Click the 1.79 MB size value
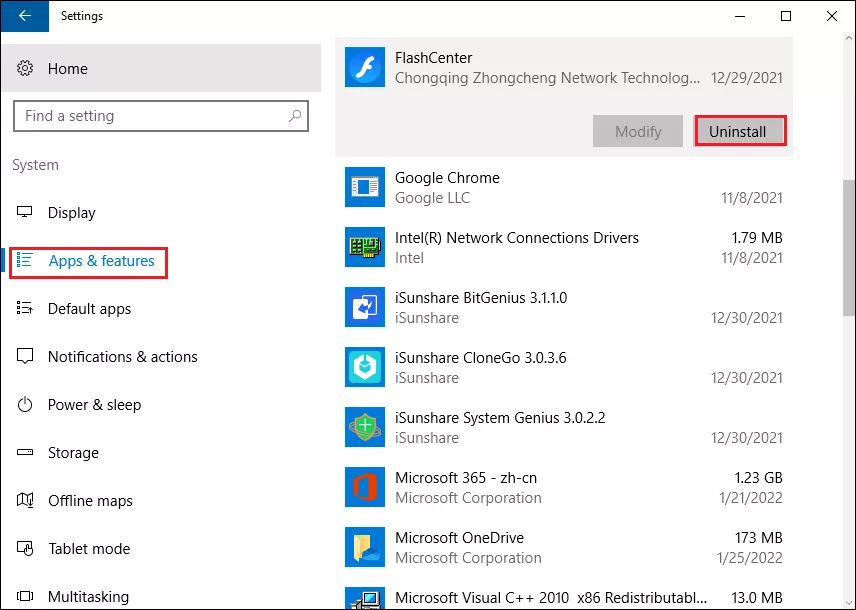 coord(757,238)
